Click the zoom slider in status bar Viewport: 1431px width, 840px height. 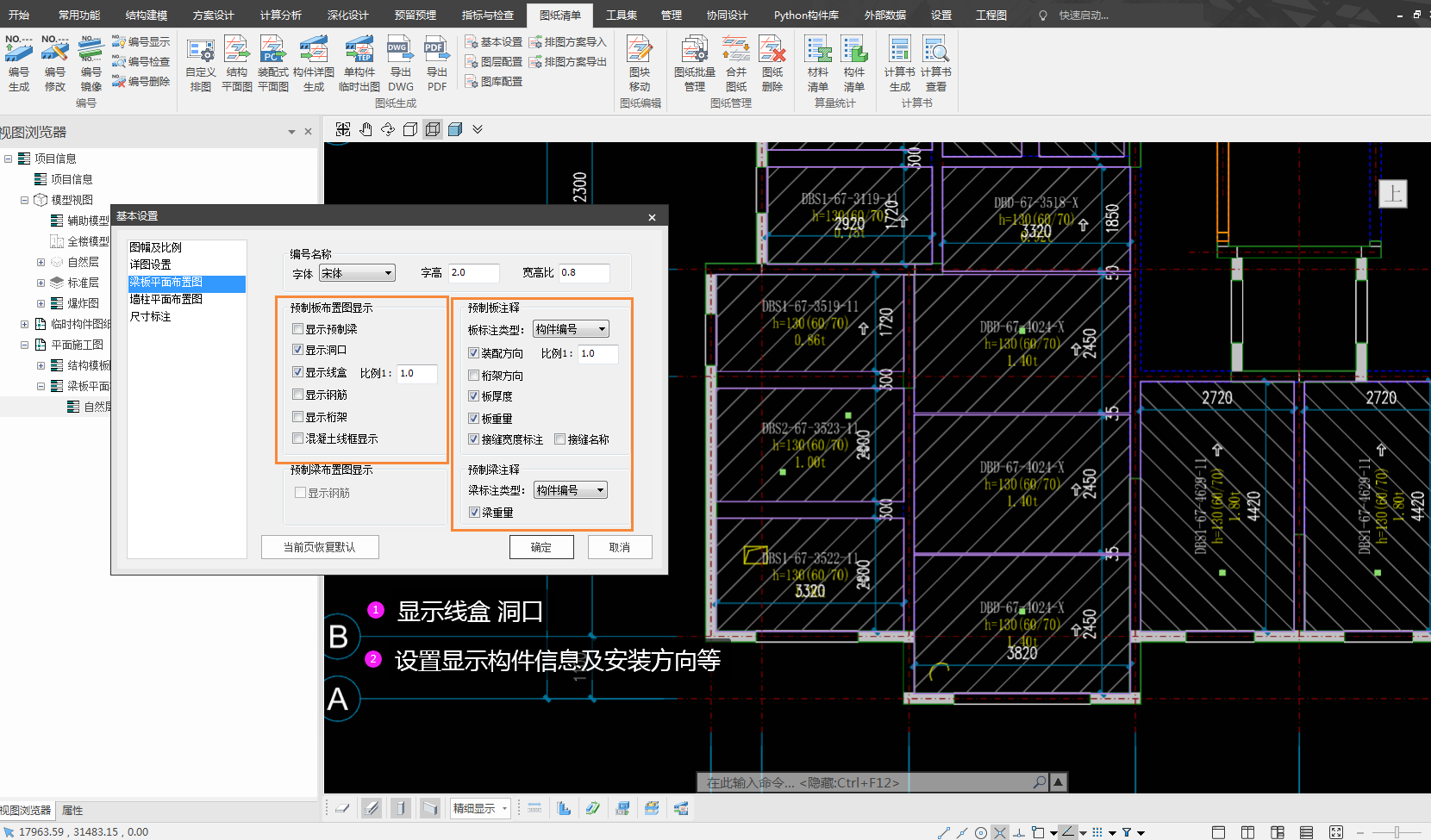coord(1396,832)
